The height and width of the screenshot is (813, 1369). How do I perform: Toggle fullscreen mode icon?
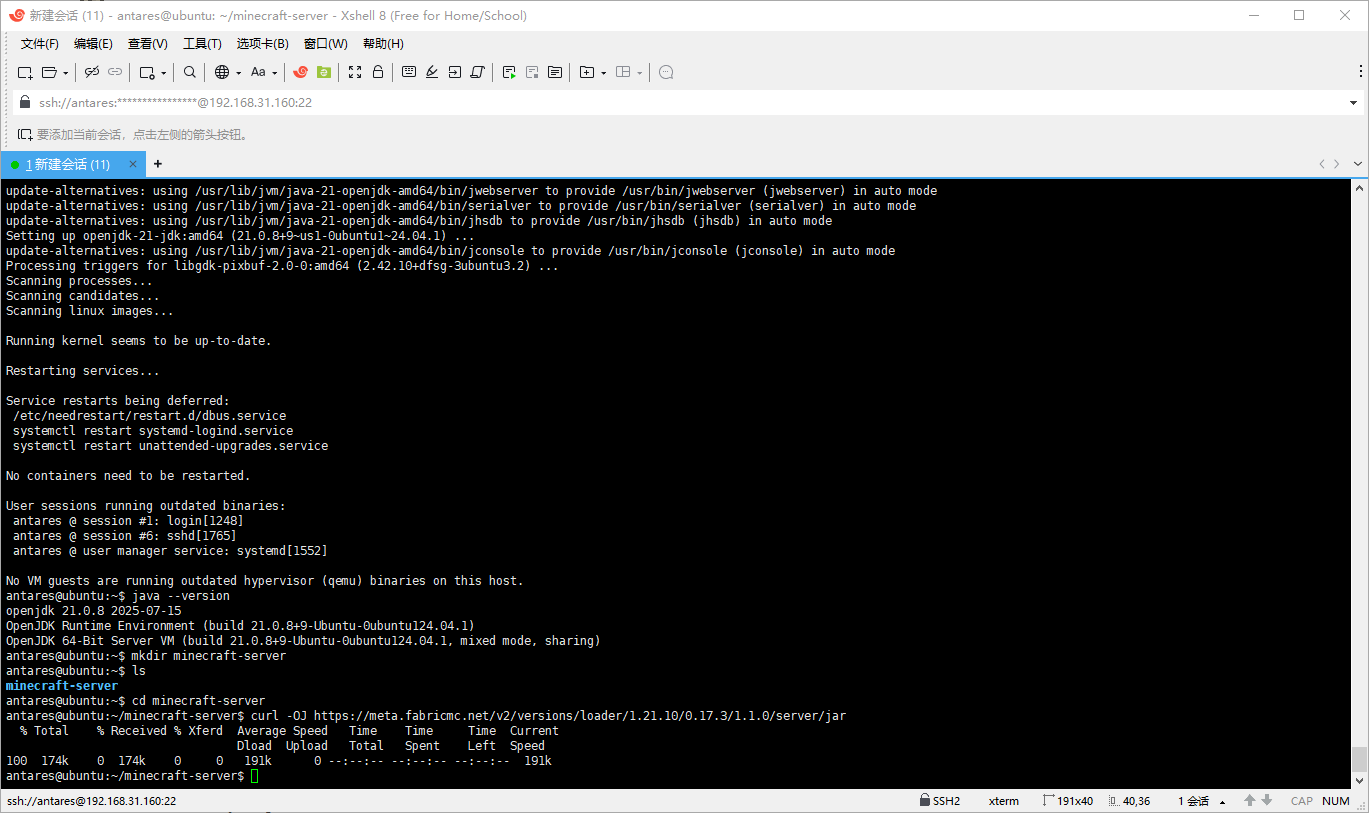pos(355,72)
